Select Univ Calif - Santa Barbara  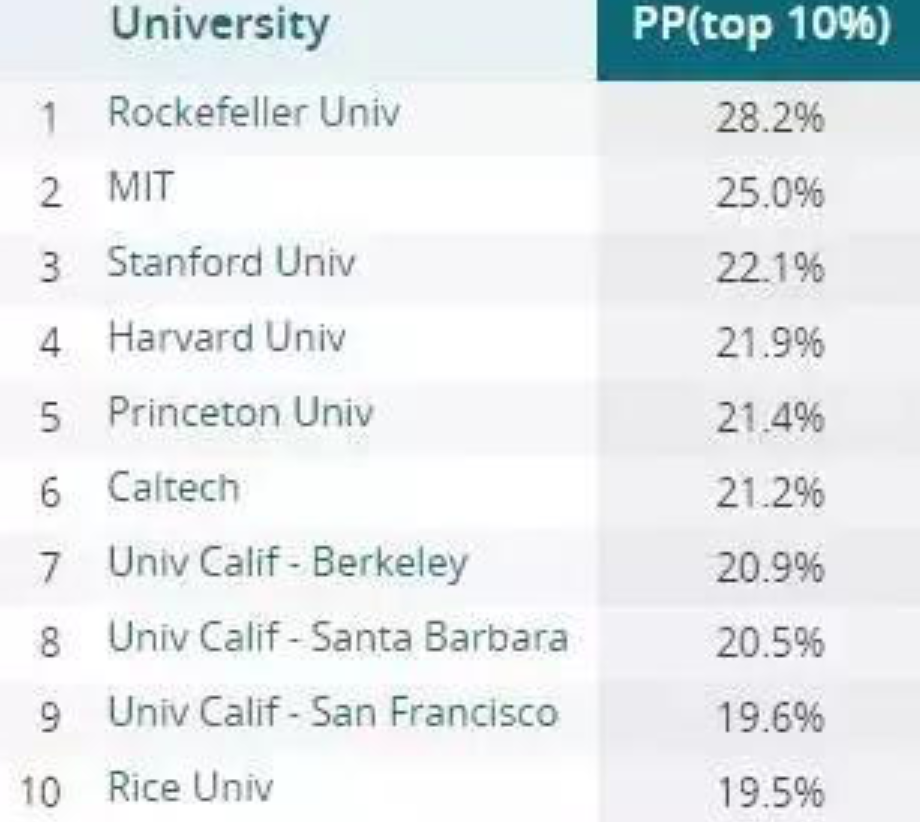tap(338, 638)
